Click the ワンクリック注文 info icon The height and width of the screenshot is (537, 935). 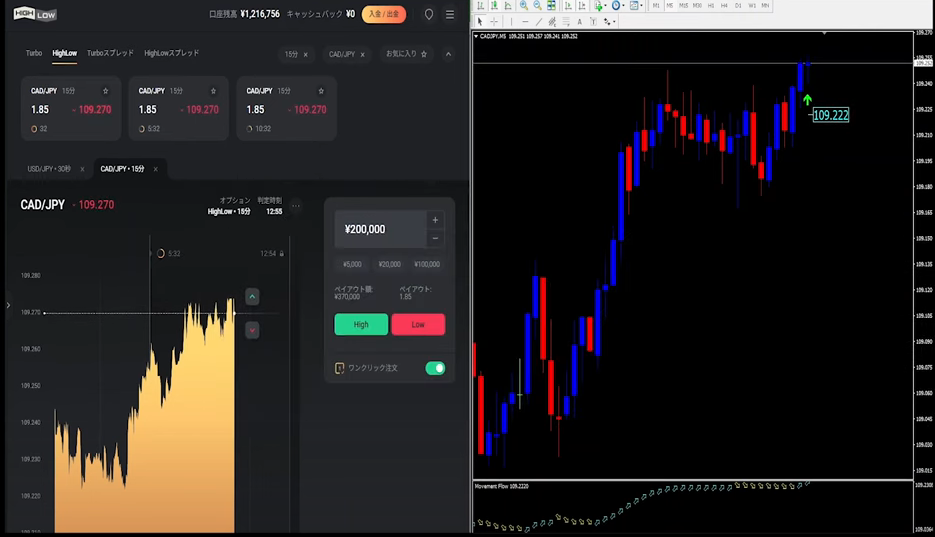[339, 368]
